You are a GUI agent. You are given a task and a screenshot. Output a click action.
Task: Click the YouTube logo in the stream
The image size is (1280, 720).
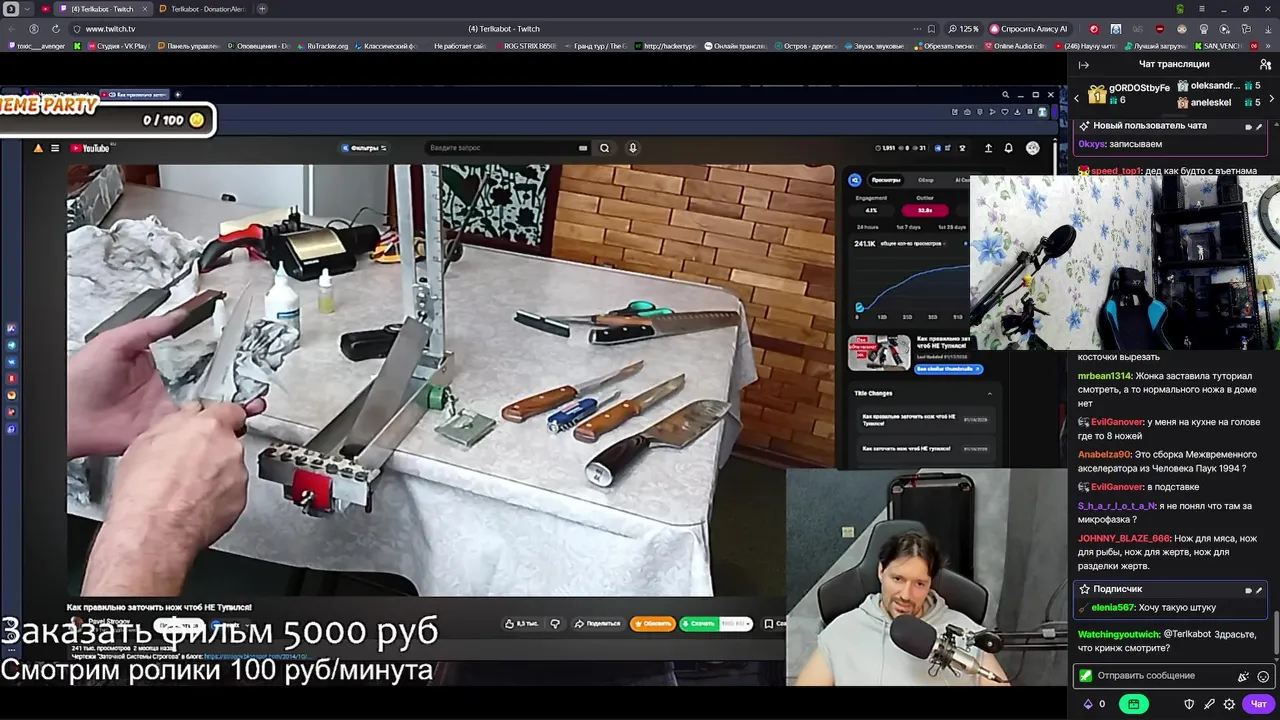pos(92,148)
